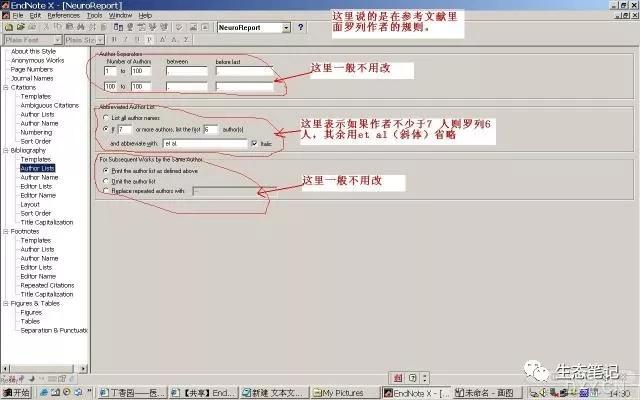Image resolution: width=640 pixels, height=400 pixels.
Task: Click the Open Library folder icon
Action: coord(20,27)
